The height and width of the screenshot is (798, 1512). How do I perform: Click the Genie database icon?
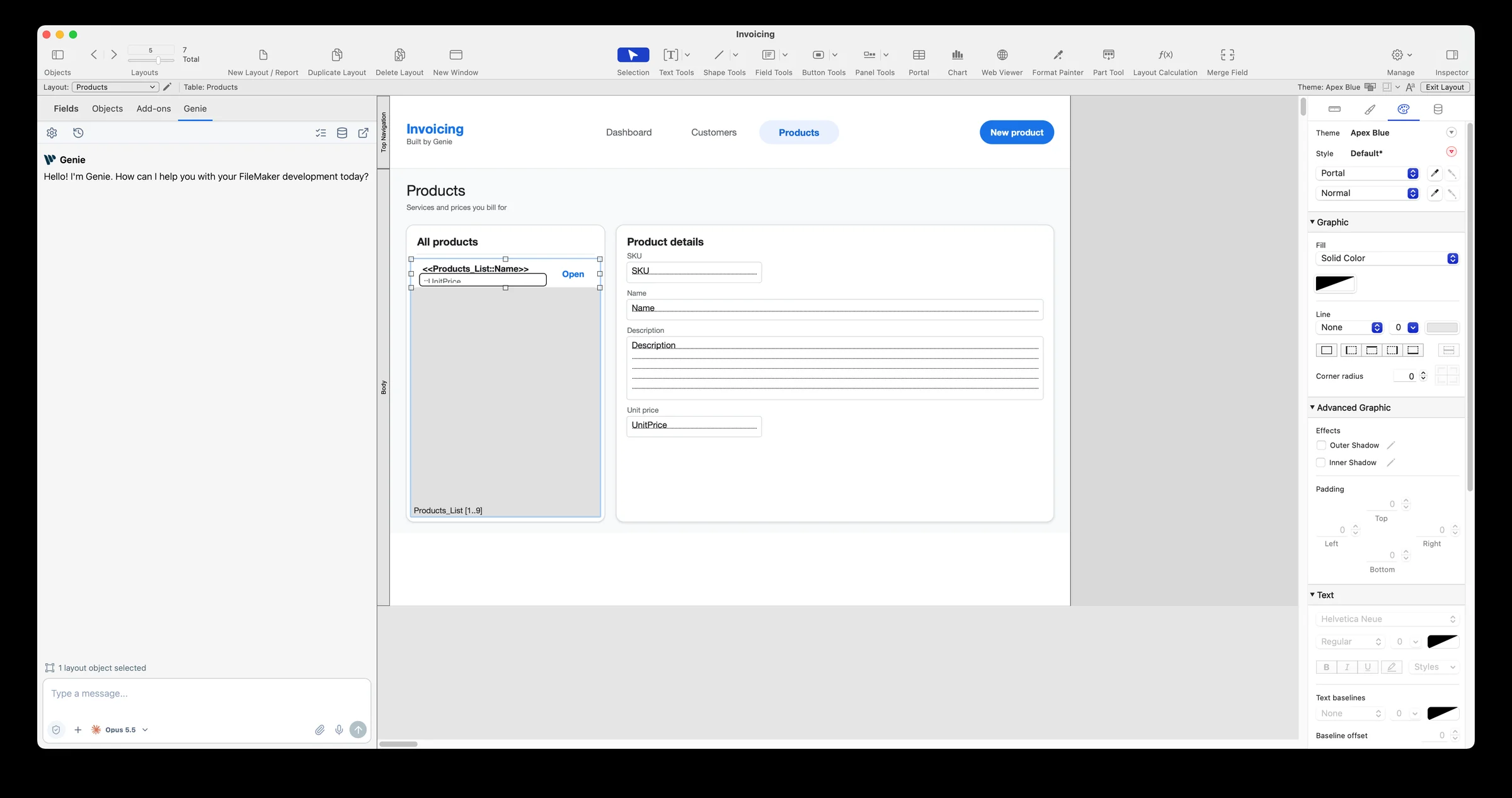342,132
